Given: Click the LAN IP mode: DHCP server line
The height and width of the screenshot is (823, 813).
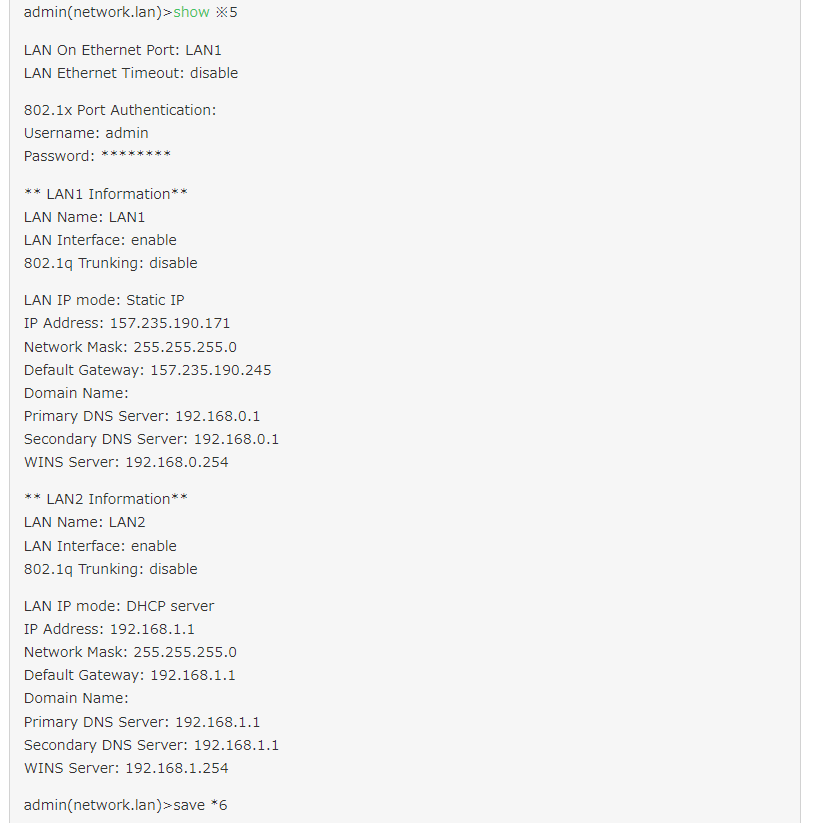Looking at the screenshot, I should coord(119,606).
